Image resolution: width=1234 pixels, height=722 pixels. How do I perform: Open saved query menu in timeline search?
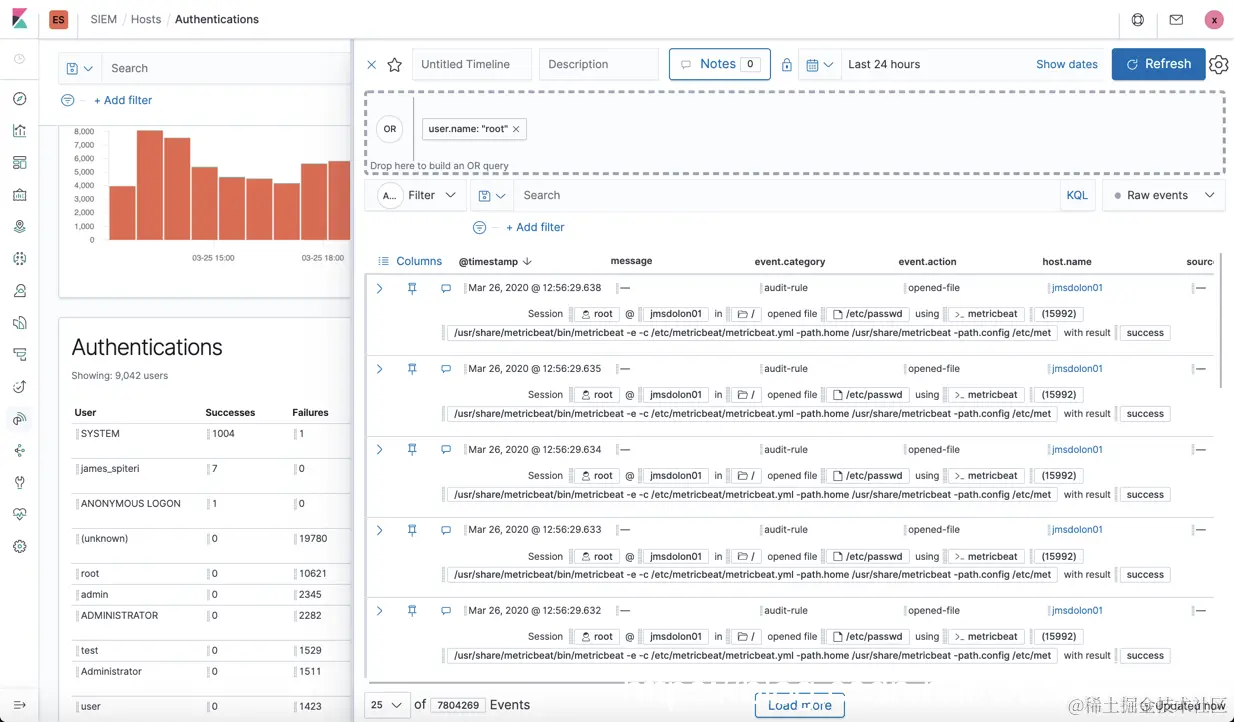(x=491, y=195)
